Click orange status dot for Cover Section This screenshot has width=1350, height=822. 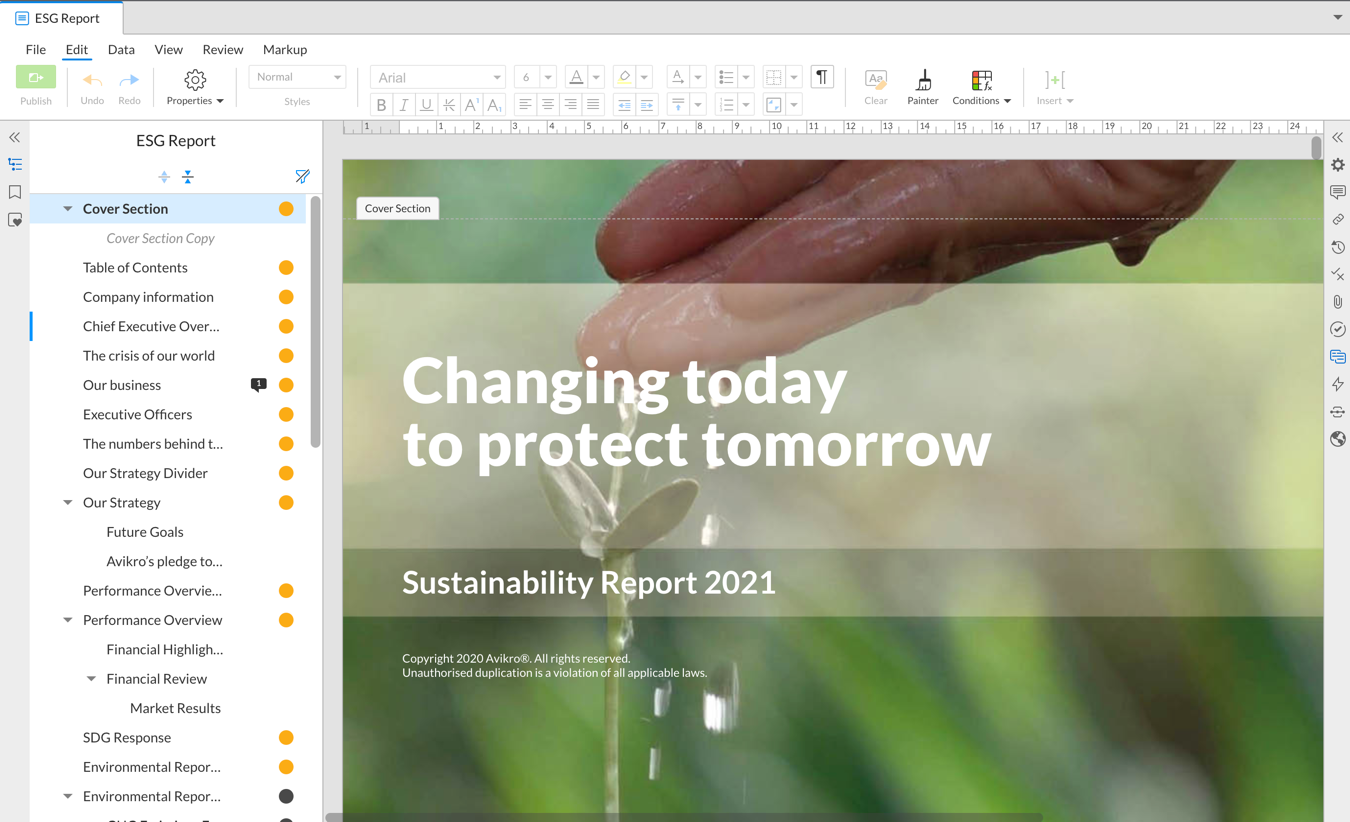coord(286,209)
